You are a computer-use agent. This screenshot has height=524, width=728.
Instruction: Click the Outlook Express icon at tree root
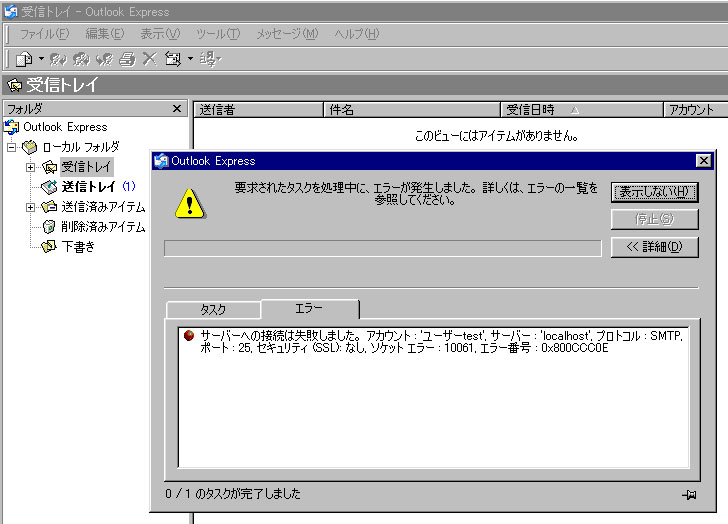[12, 127]
